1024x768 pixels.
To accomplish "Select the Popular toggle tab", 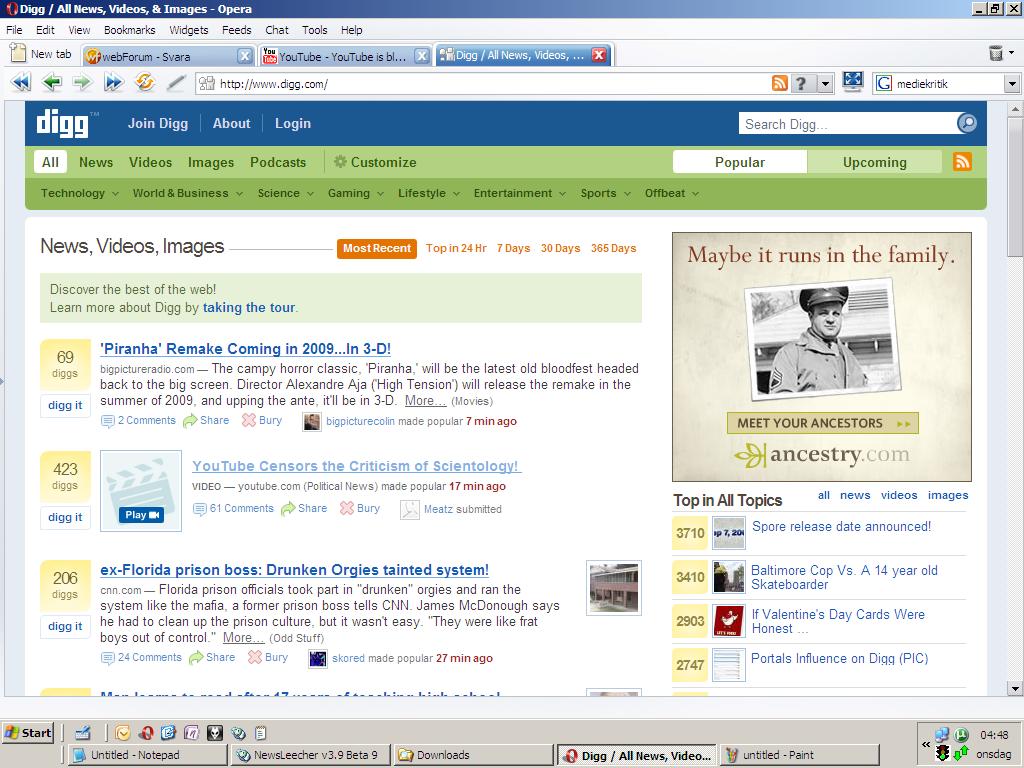I will tap(740, 162).
